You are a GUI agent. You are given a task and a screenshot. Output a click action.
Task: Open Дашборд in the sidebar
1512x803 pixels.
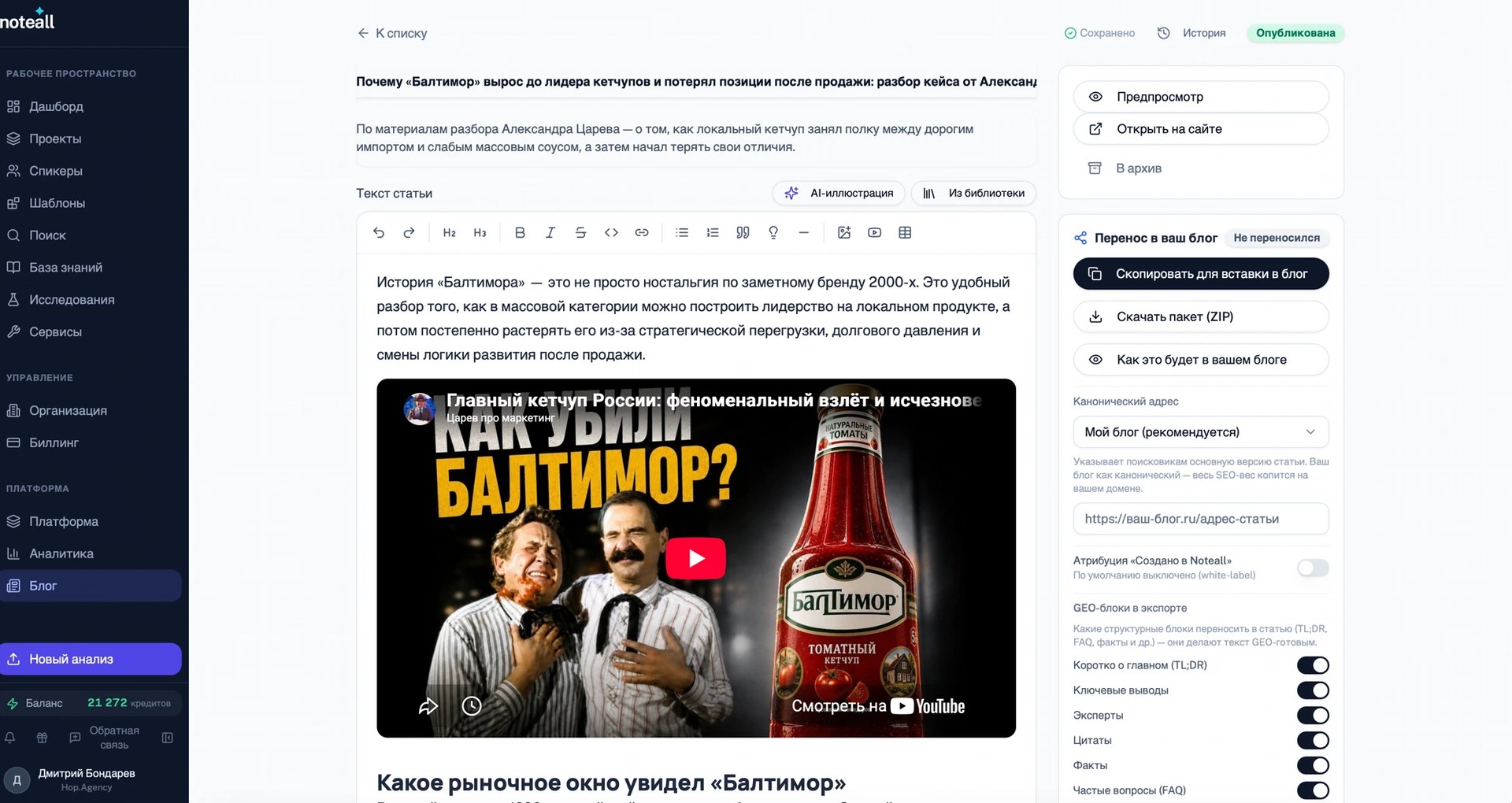(x=91, y=106)
